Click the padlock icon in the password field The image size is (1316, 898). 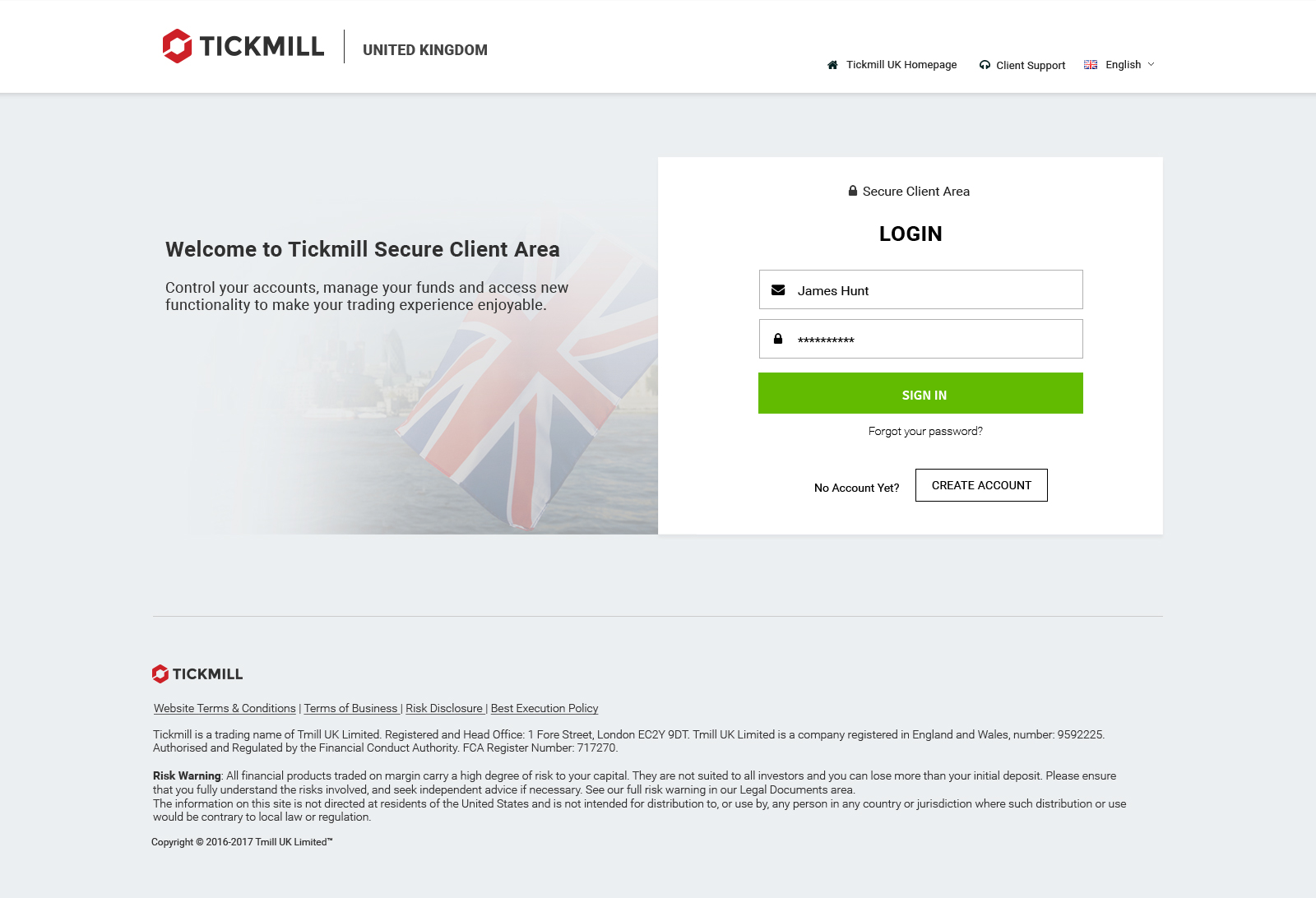tap(778, 339)
